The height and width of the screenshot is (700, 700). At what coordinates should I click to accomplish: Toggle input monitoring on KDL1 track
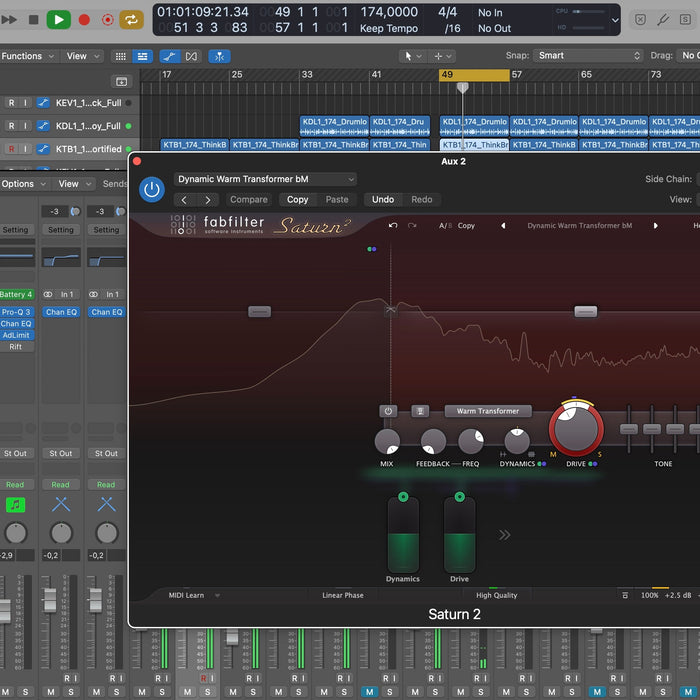point(25,126)
